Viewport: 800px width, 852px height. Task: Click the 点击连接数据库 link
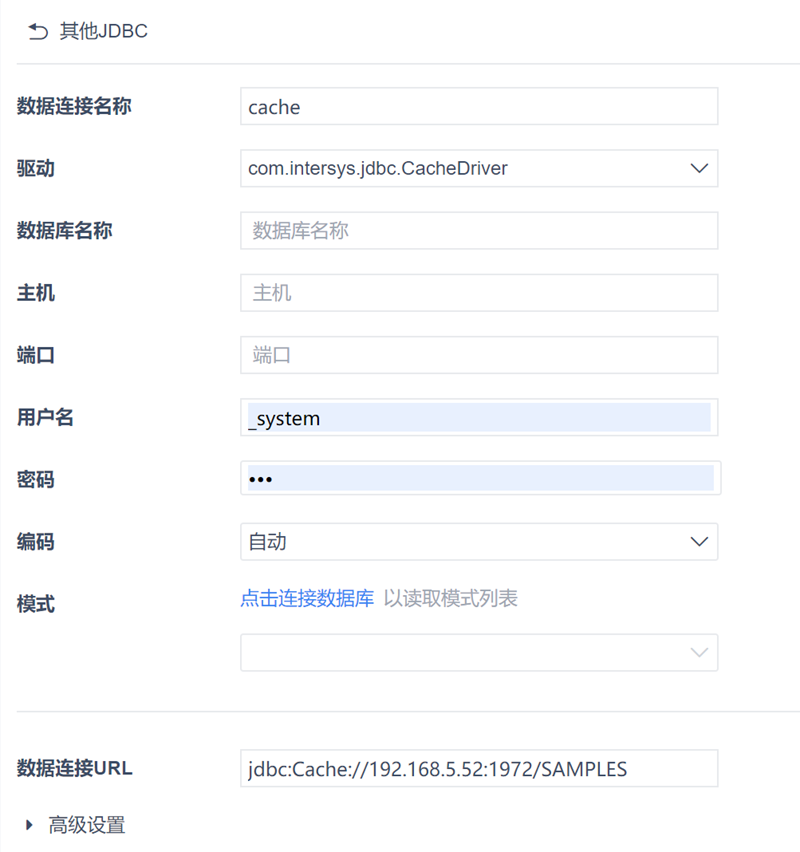point(307,599)
